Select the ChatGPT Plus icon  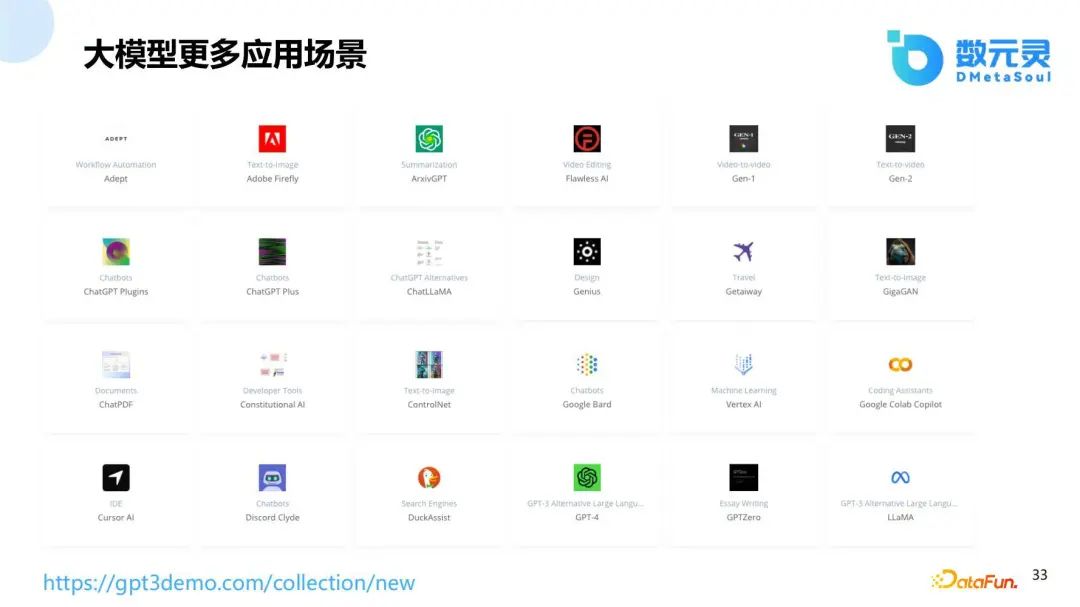pos(272,251)
